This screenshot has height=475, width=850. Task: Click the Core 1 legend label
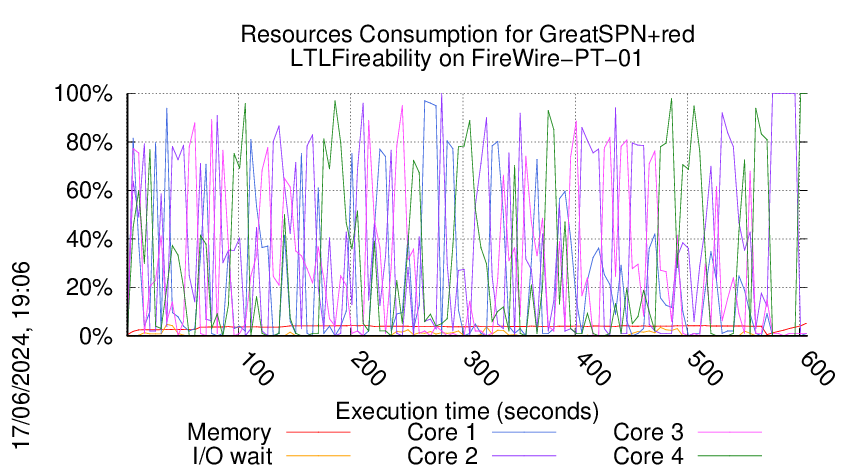point(442,433)
